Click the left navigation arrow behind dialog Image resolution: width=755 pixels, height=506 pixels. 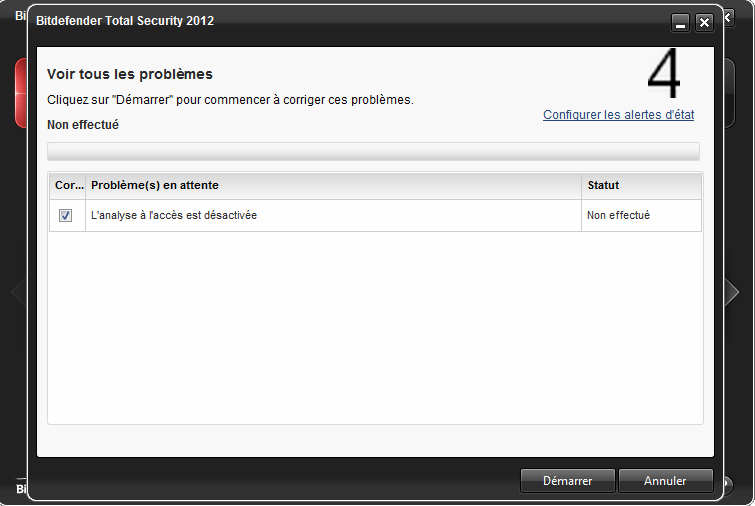click(x=18, y=291)
